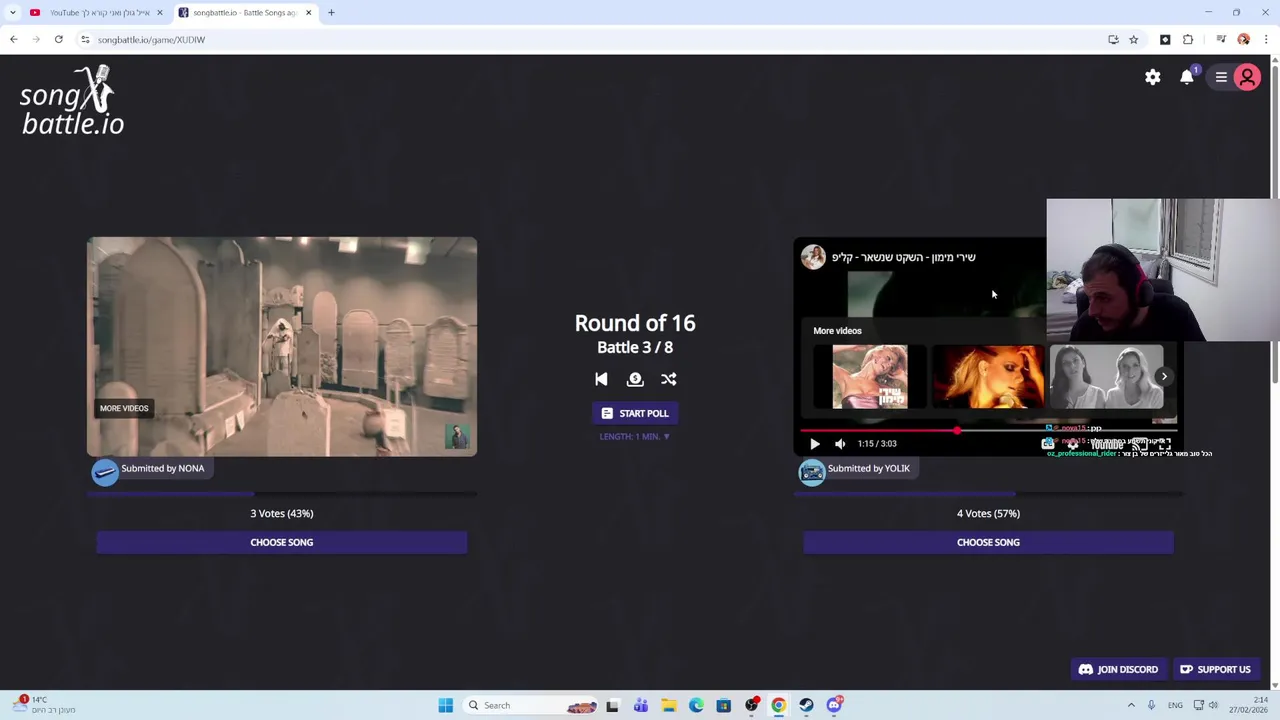Close the songbattle.io tab
The image size is (1280, 720).
click(x=308, y=13)
